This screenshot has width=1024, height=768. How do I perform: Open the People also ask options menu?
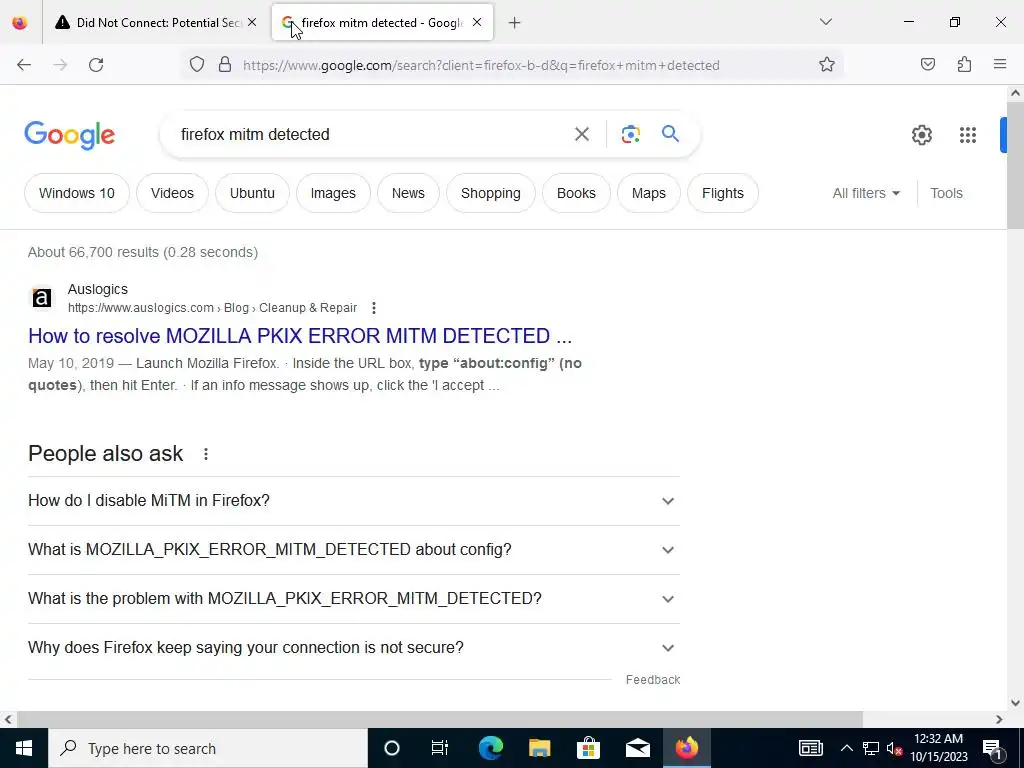[x=206, y=454]
